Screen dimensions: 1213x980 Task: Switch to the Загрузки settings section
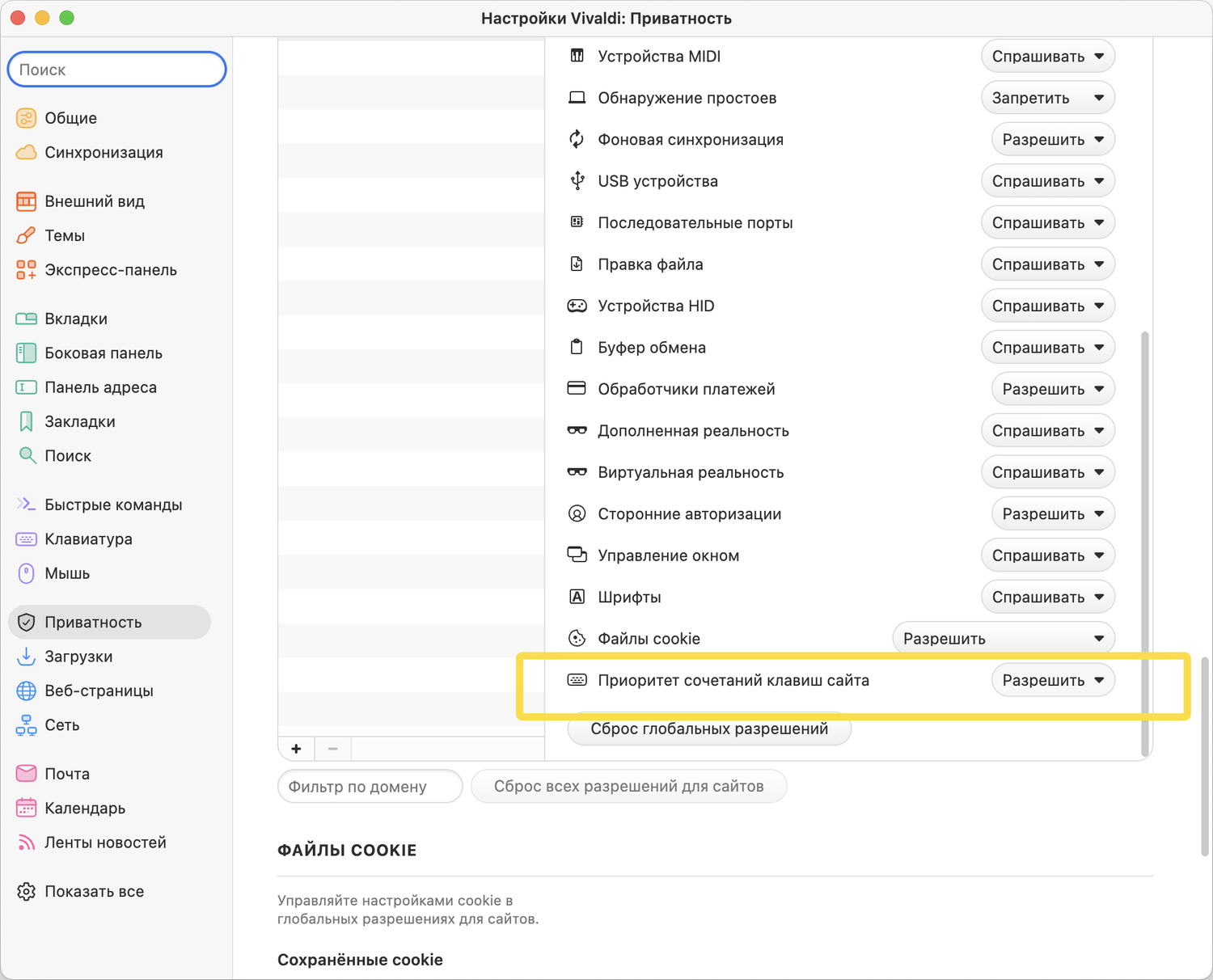coord(78,657)
